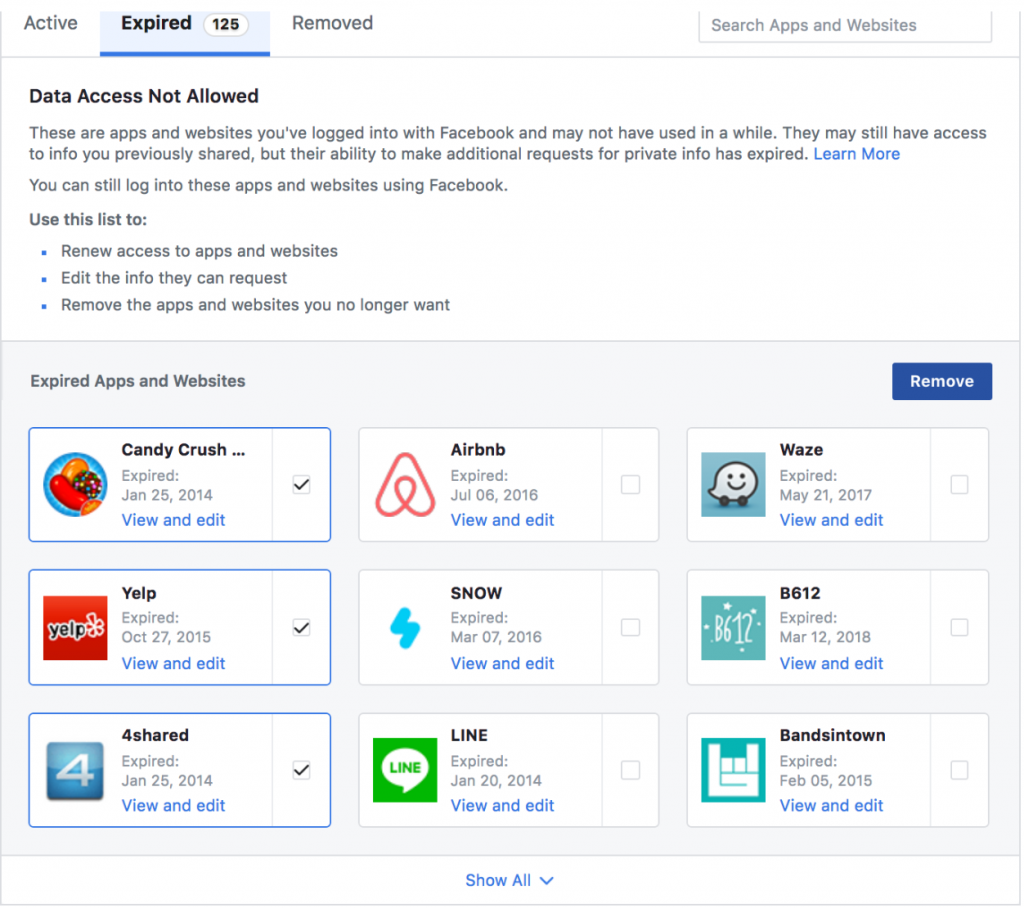The height and width of the screenshot is (908, 1024).
Task: Check the Airbnb selection checkbox
Action: tap(630, 484)
